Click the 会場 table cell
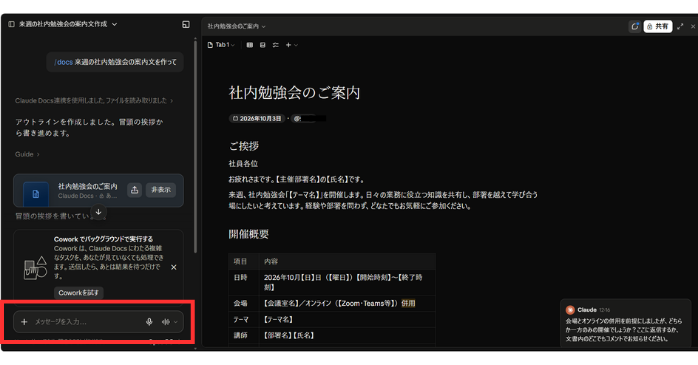The height and width of the screenshot is (365, 698). click(243, 303)
